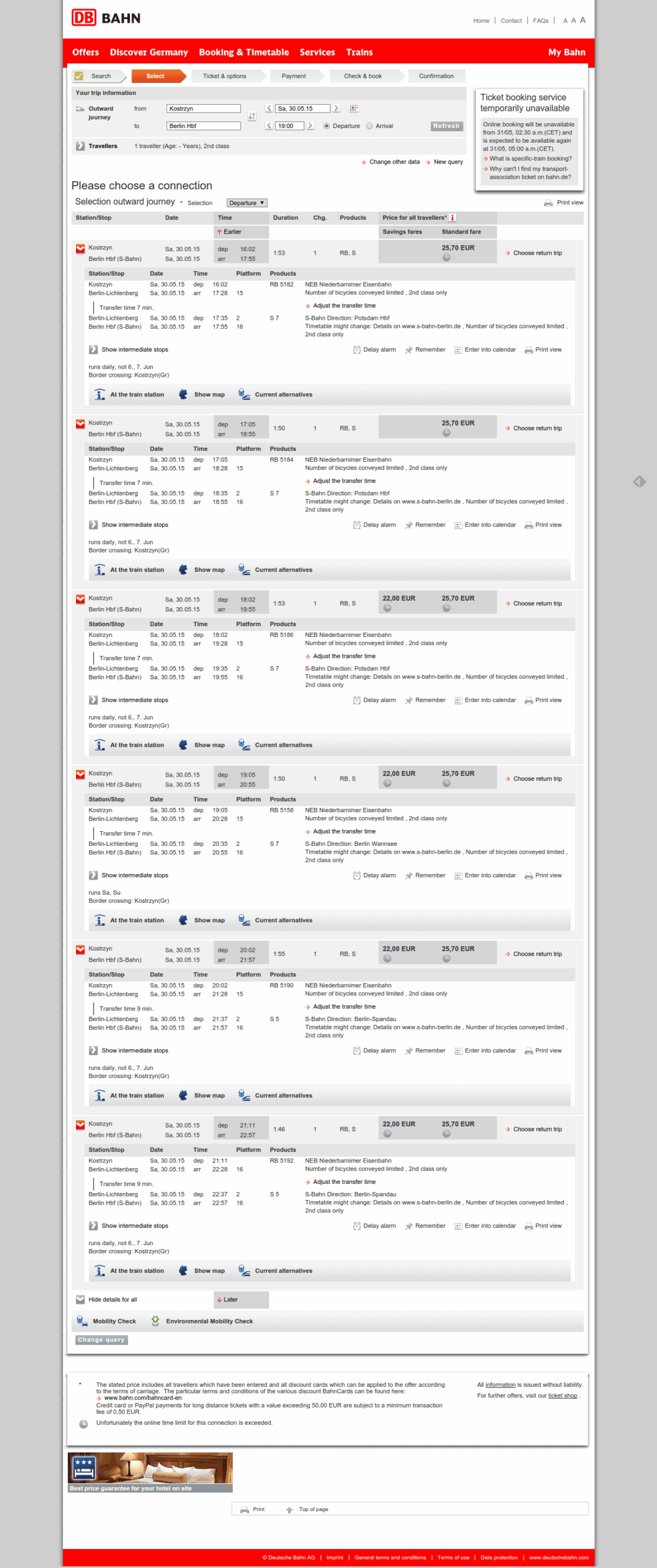Screen dimensions: 657x1568
Task: Open the Trains menu
Action: (359, 52)
